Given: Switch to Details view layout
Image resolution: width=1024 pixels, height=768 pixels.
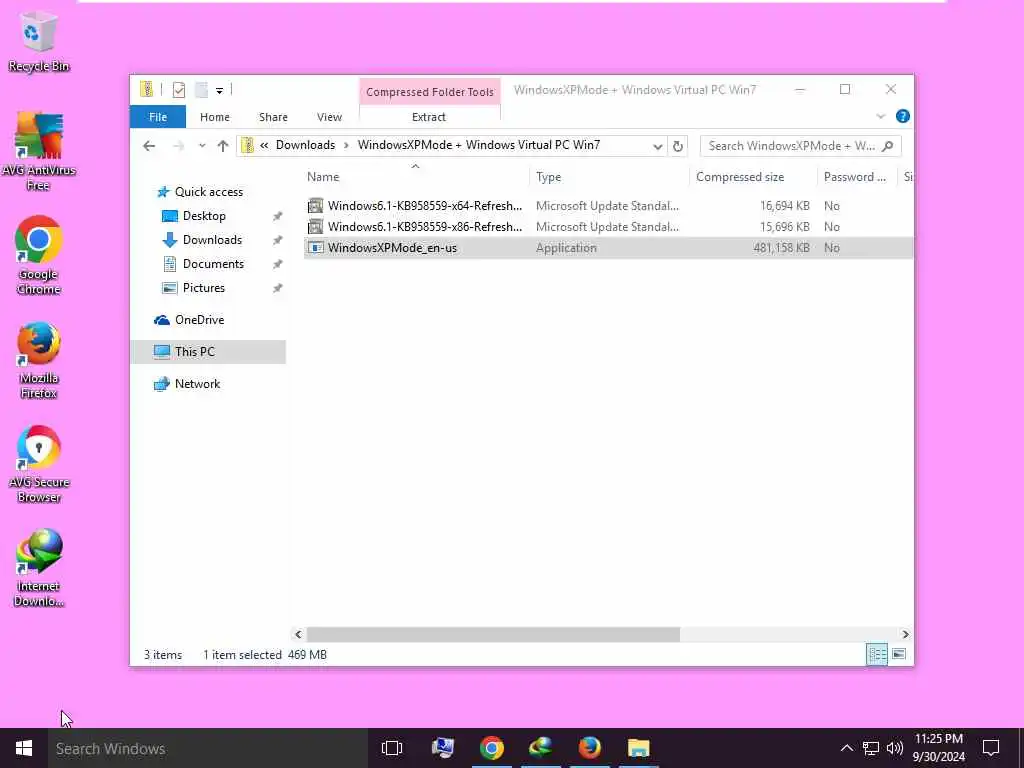Looking at the screenshot, I should pyautogui.click(x=877, y=654).
